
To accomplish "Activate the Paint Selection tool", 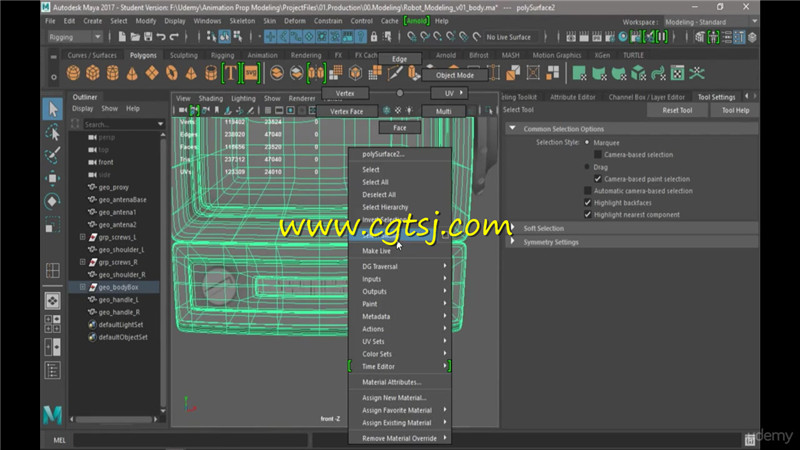I will pyautogui.click(x=53, y=155).
